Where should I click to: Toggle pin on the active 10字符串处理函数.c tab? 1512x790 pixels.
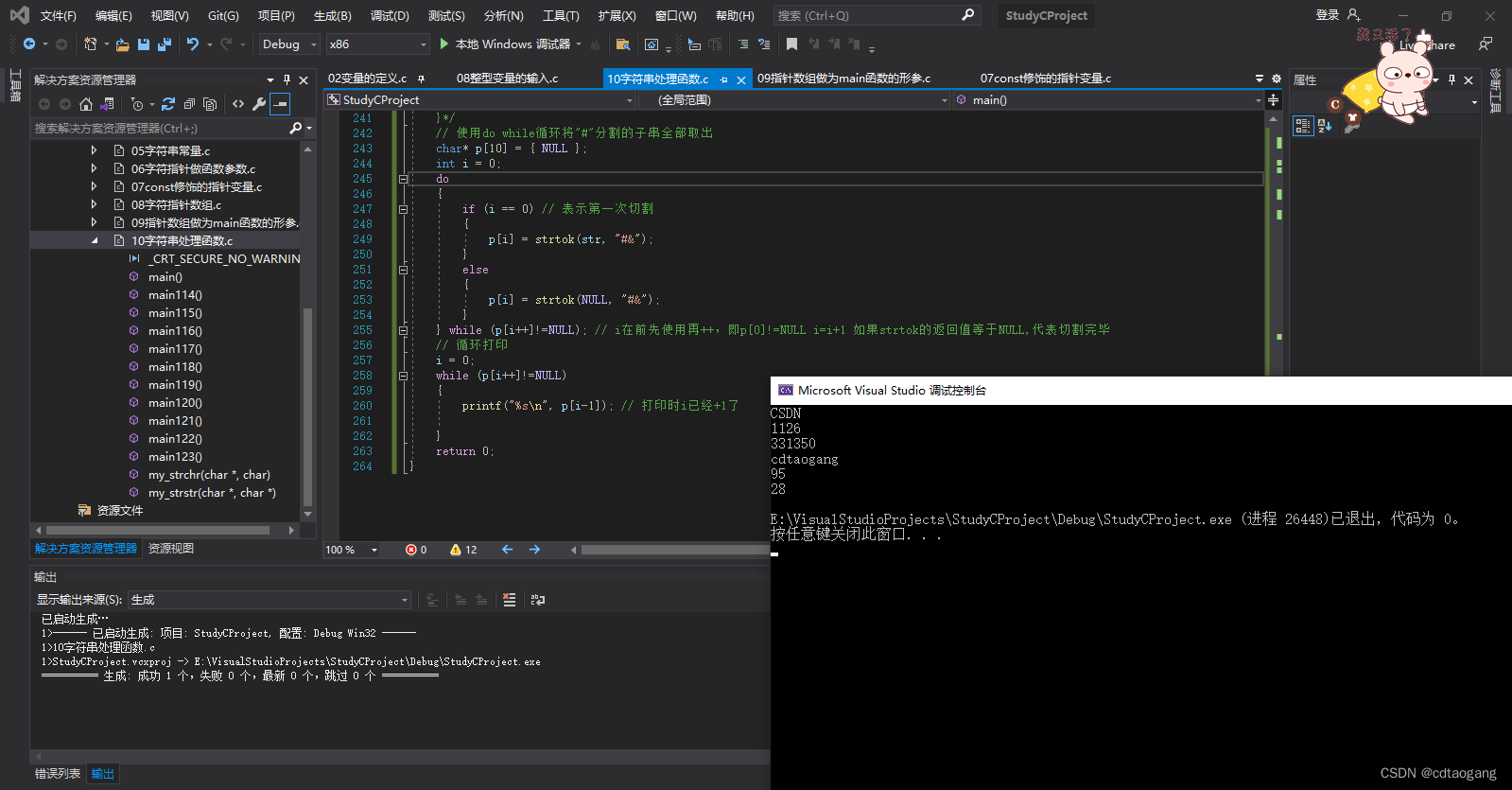724,79
